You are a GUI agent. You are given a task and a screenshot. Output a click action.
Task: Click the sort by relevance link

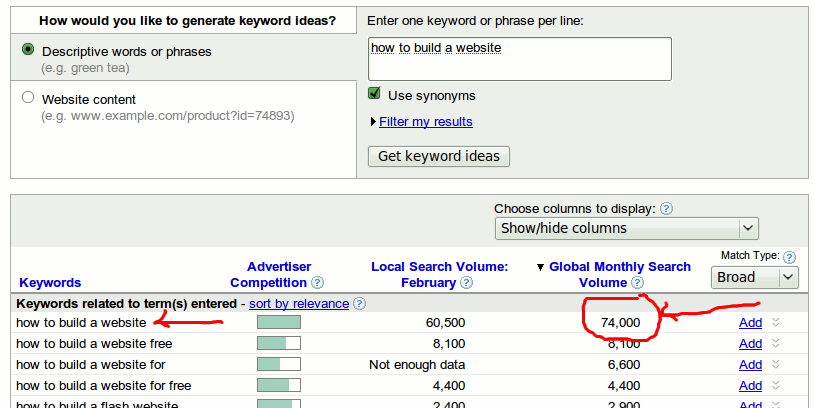pyautogui.click(x=299, y=304)
